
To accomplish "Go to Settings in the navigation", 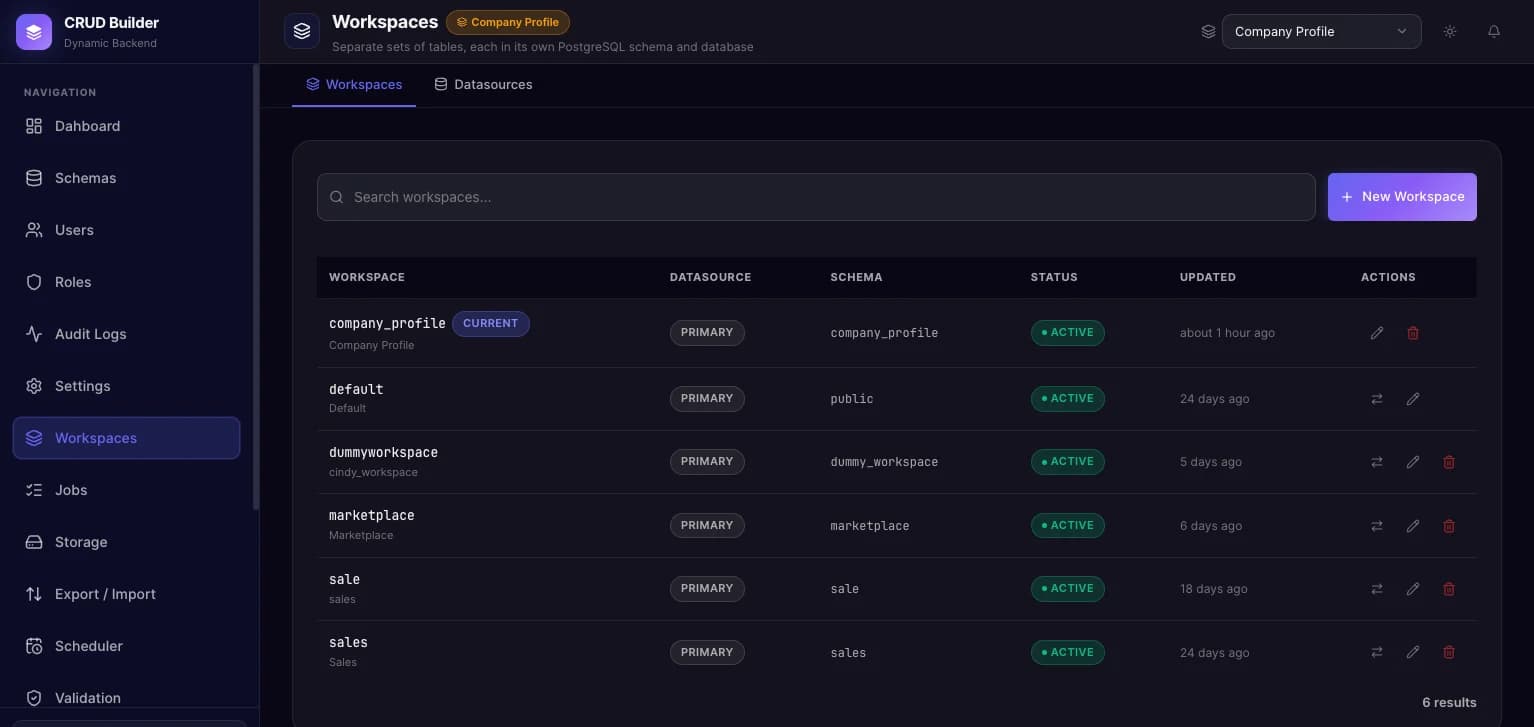I will click(126, 386).
